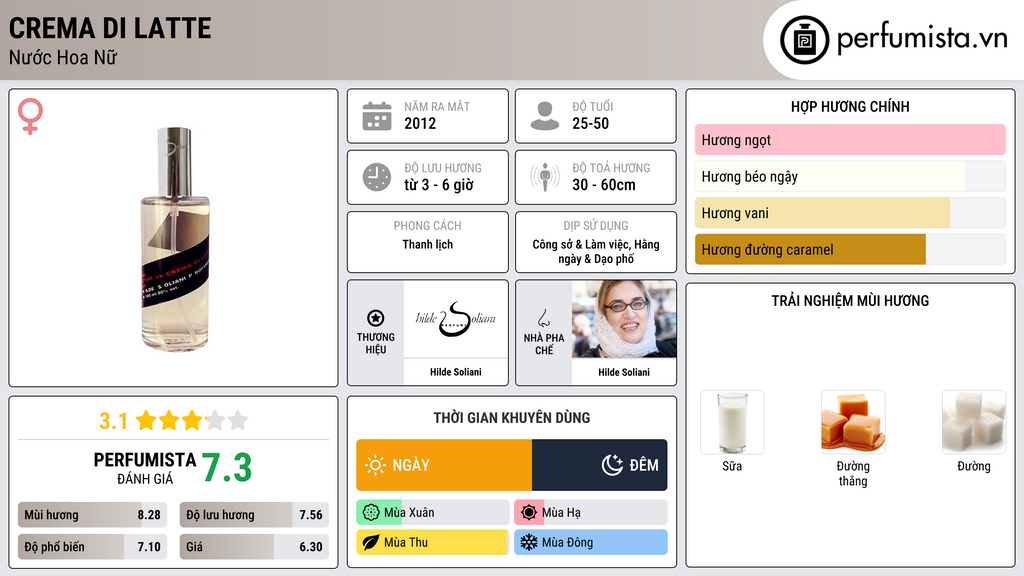Click the person icon beside Độ tuổi
The image size is (1024, 576).
point(545,116)
